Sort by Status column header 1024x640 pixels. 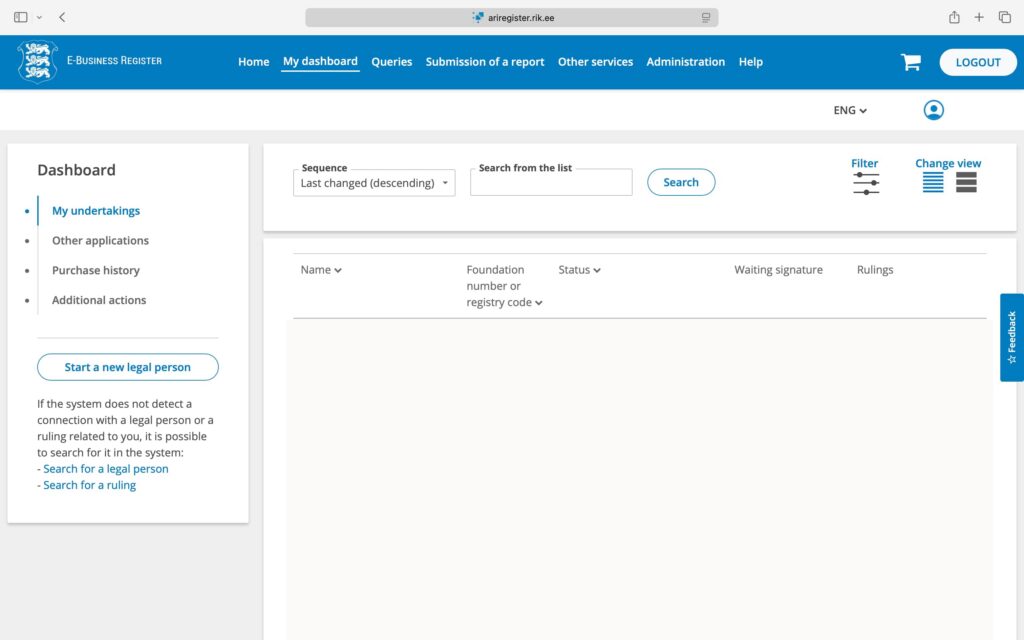click(x=579, y=270)
